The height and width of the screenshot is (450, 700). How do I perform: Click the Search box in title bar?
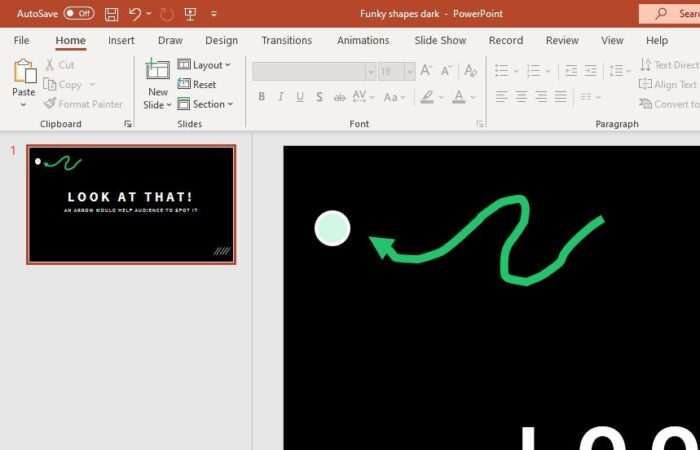(669, 14)
